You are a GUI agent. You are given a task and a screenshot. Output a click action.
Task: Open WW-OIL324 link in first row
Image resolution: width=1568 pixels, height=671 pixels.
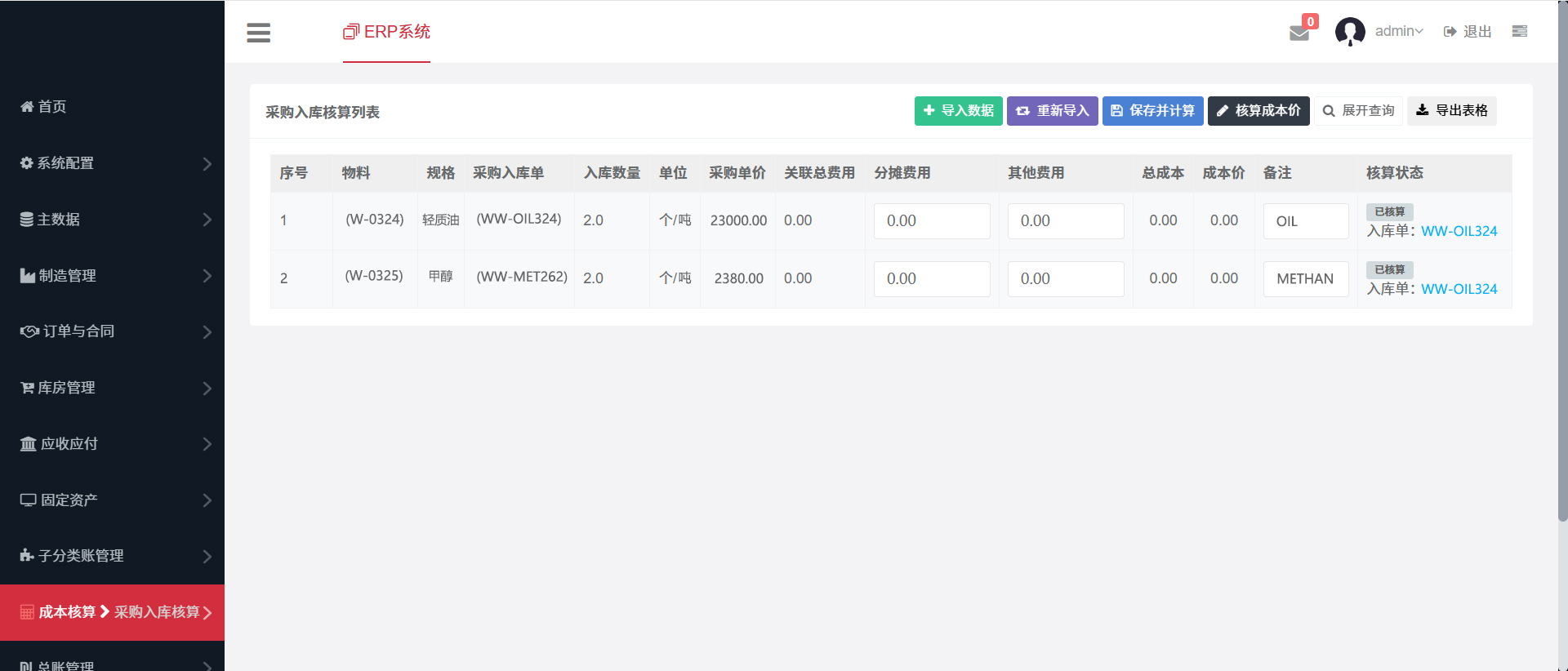[1459, 231]
